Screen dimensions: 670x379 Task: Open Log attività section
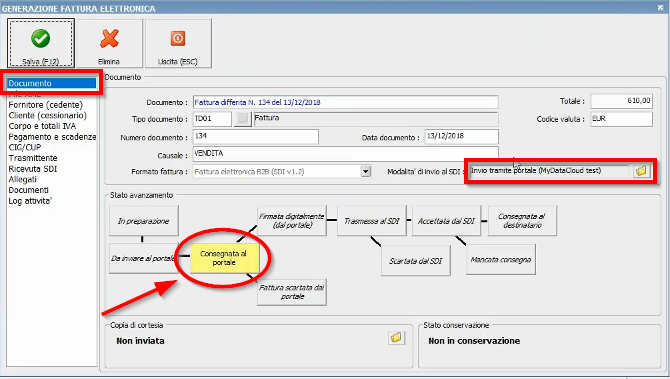(30, 201)
